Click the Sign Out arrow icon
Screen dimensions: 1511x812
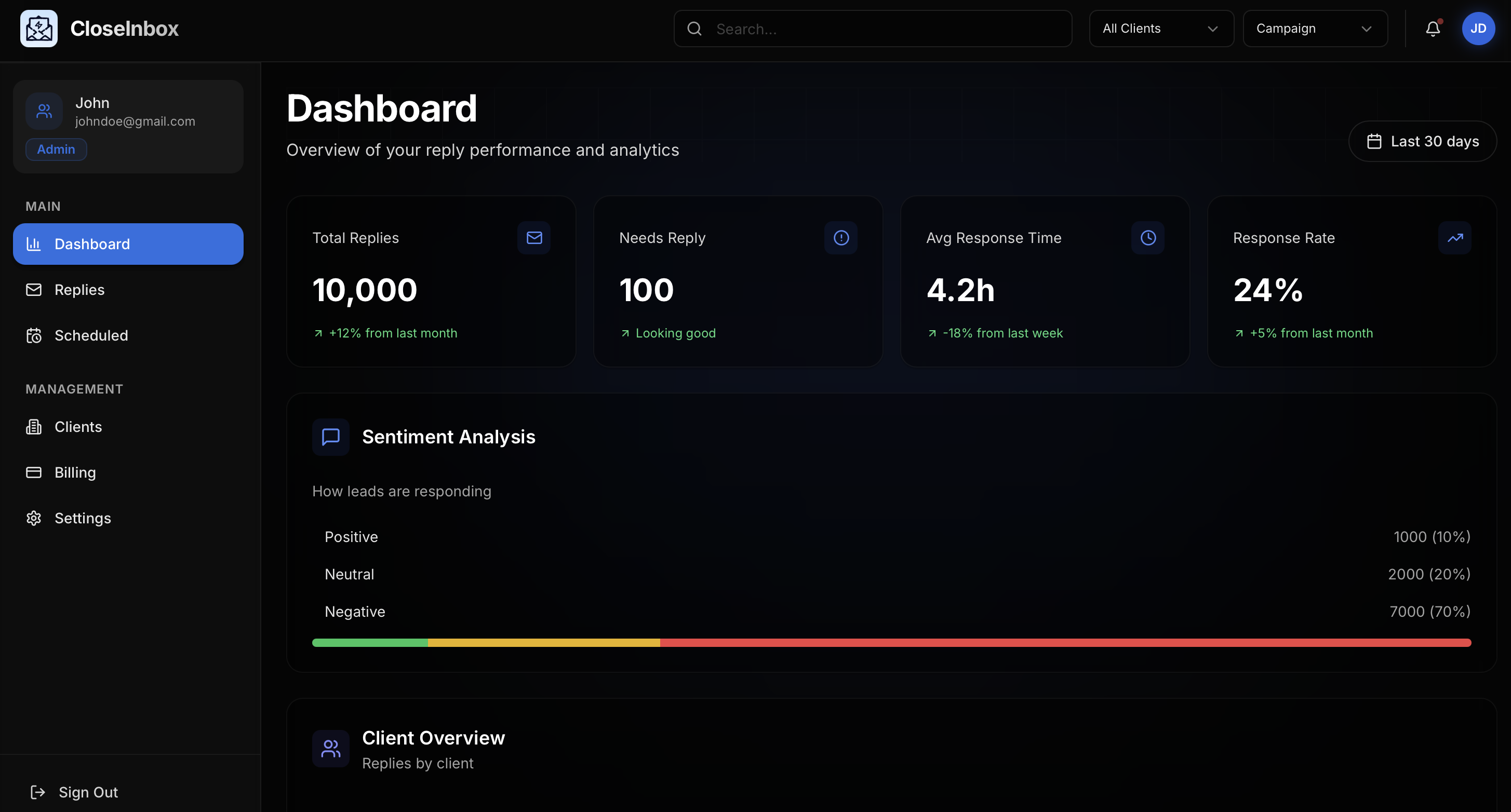tap(37, 792)
